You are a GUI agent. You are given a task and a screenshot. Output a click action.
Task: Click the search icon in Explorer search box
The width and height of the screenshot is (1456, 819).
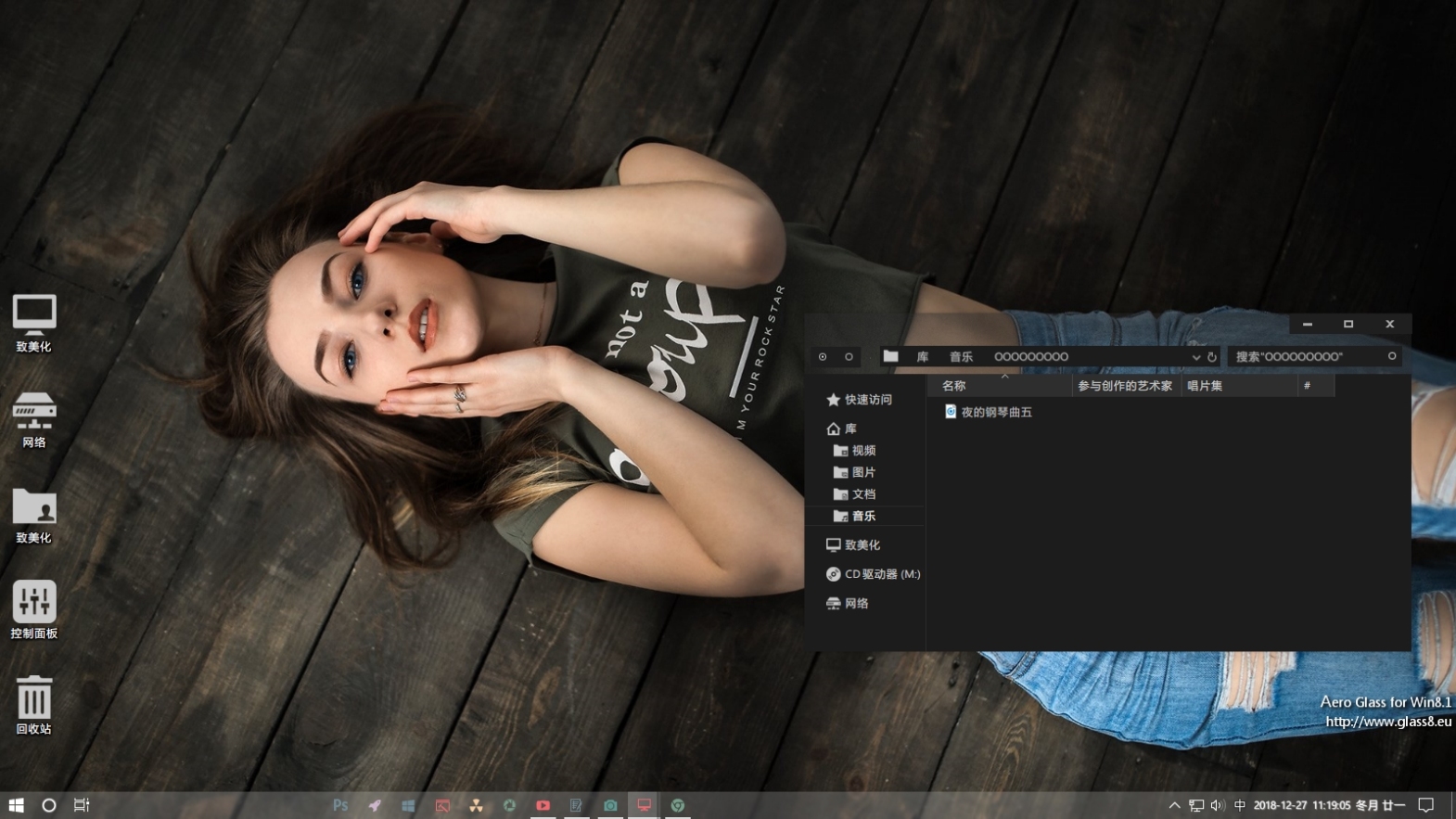1391,356
